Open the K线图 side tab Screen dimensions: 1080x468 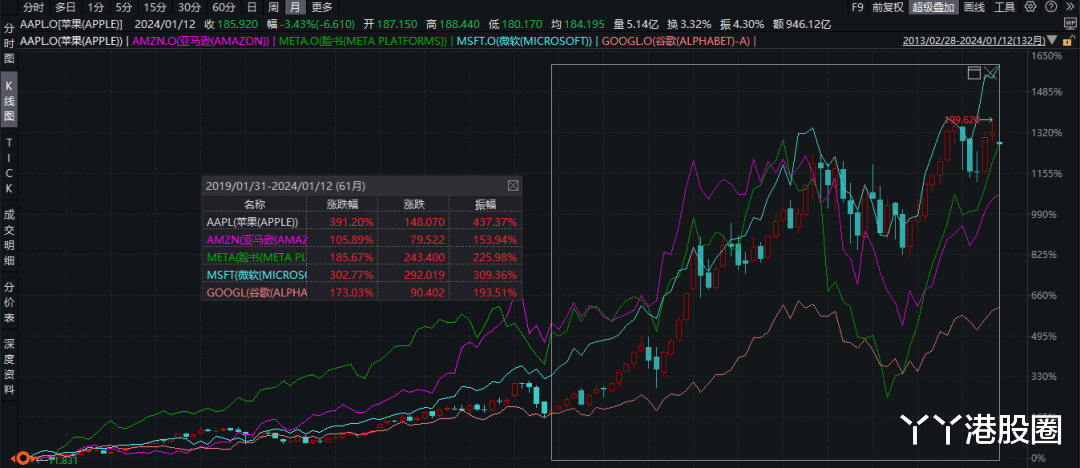[9, 100]
